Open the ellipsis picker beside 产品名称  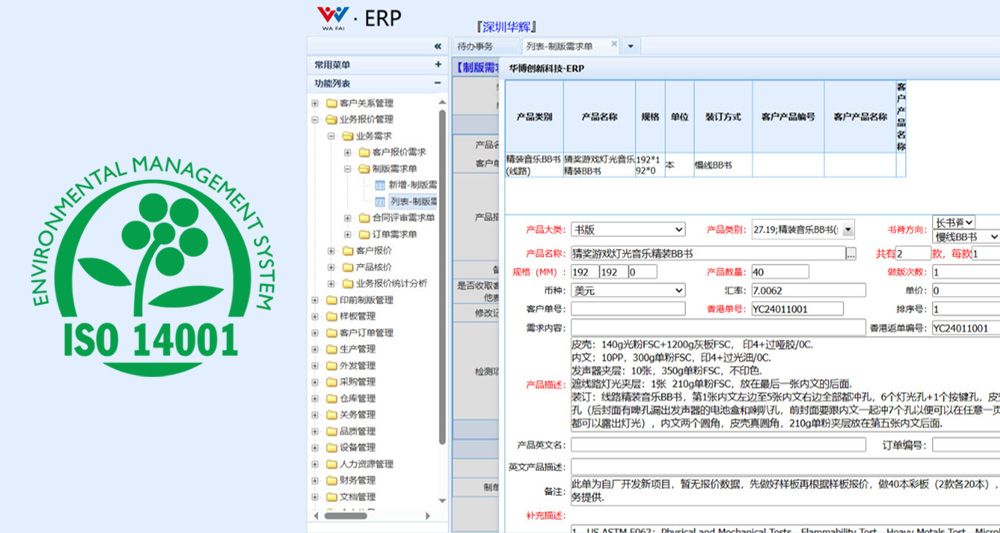[851, 254]
